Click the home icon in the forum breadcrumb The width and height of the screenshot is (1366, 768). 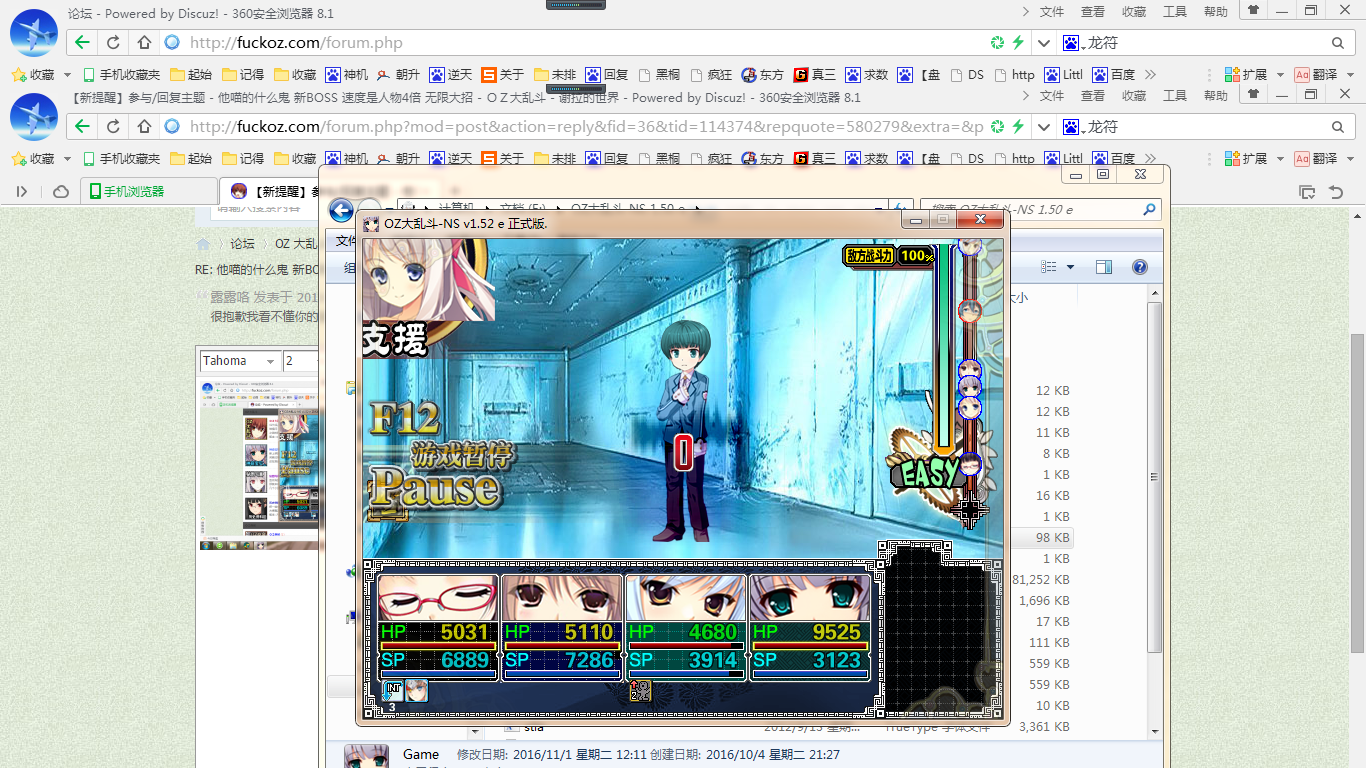(x=203, y=244)
